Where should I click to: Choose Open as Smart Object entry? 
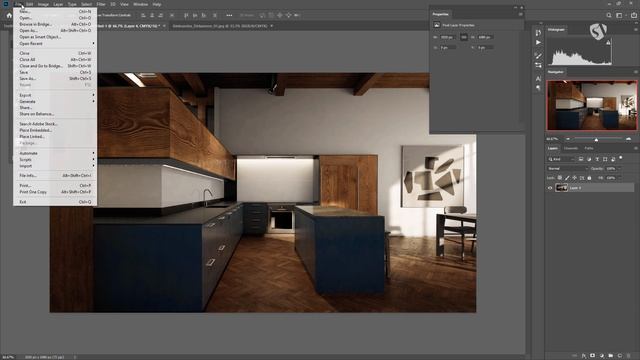click(56, 37)
